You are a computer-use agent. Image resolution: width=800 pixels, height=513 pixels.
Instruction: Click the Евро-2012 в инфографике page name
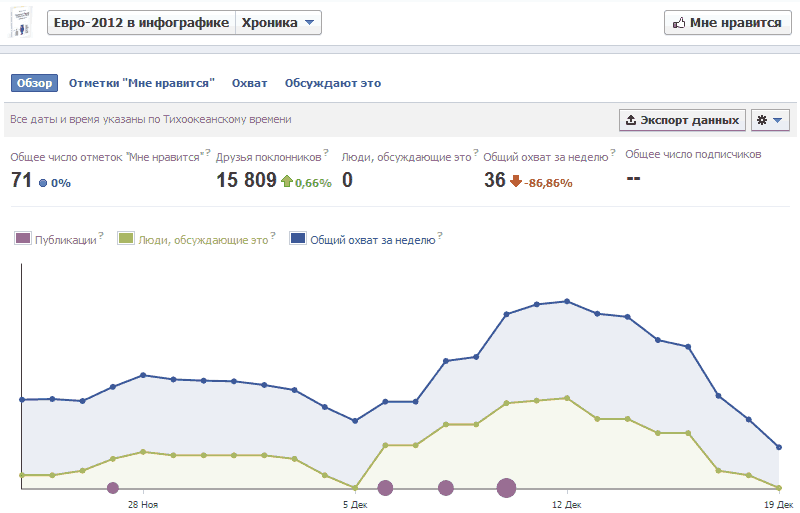click(141, 23)
